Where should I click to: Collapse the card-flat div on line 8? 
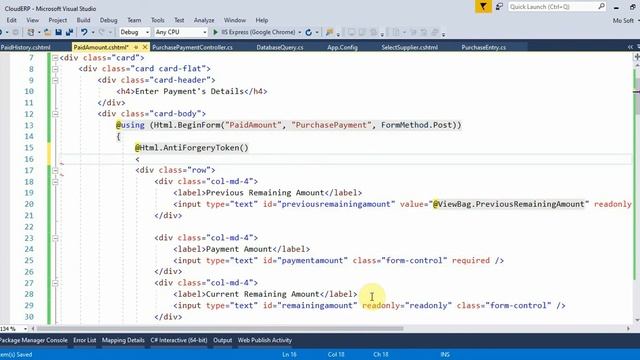(x=55, y=69)
